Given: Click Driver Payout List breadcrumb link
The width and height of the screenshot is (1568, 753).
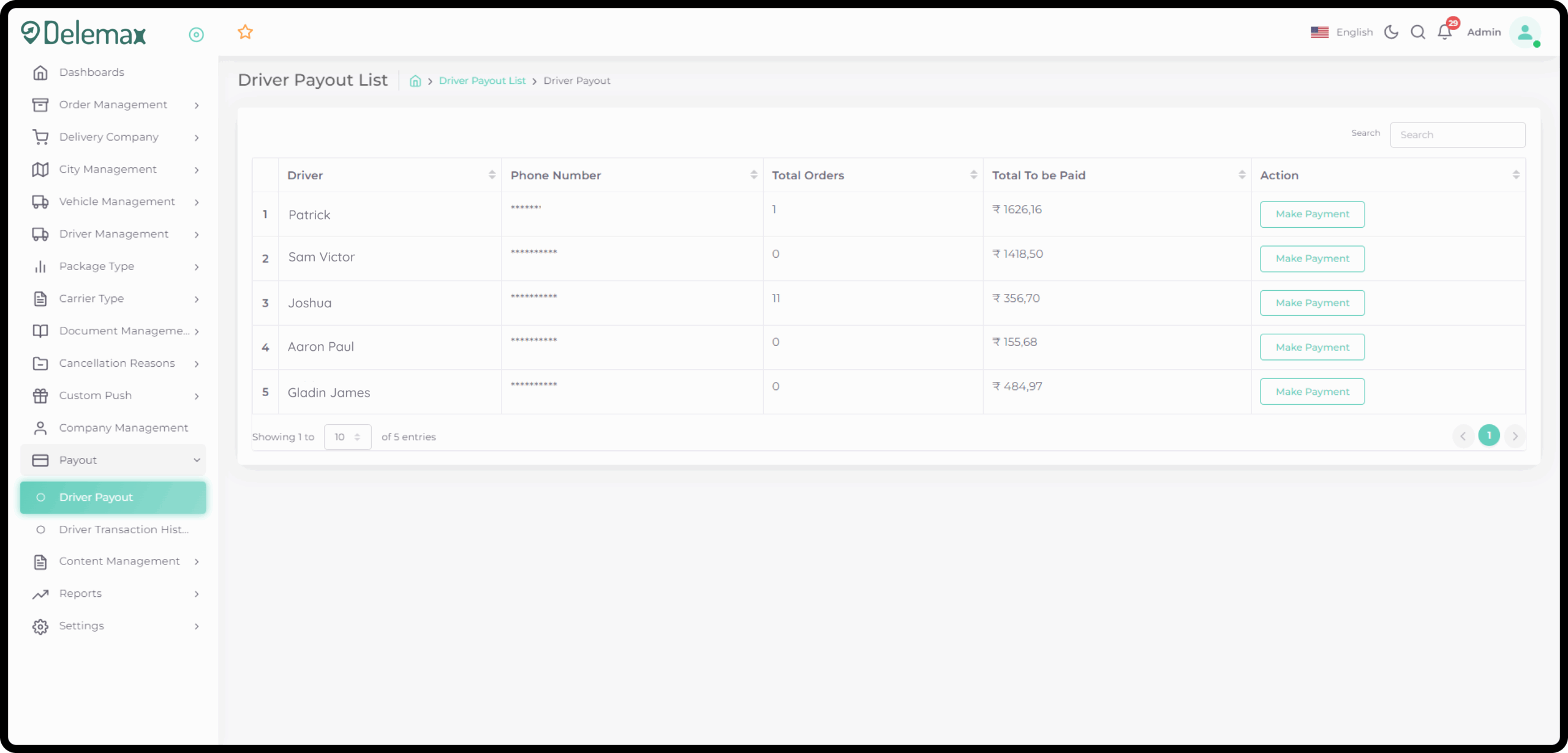Looking at the screenshot, I should click(x=482, y=81).
